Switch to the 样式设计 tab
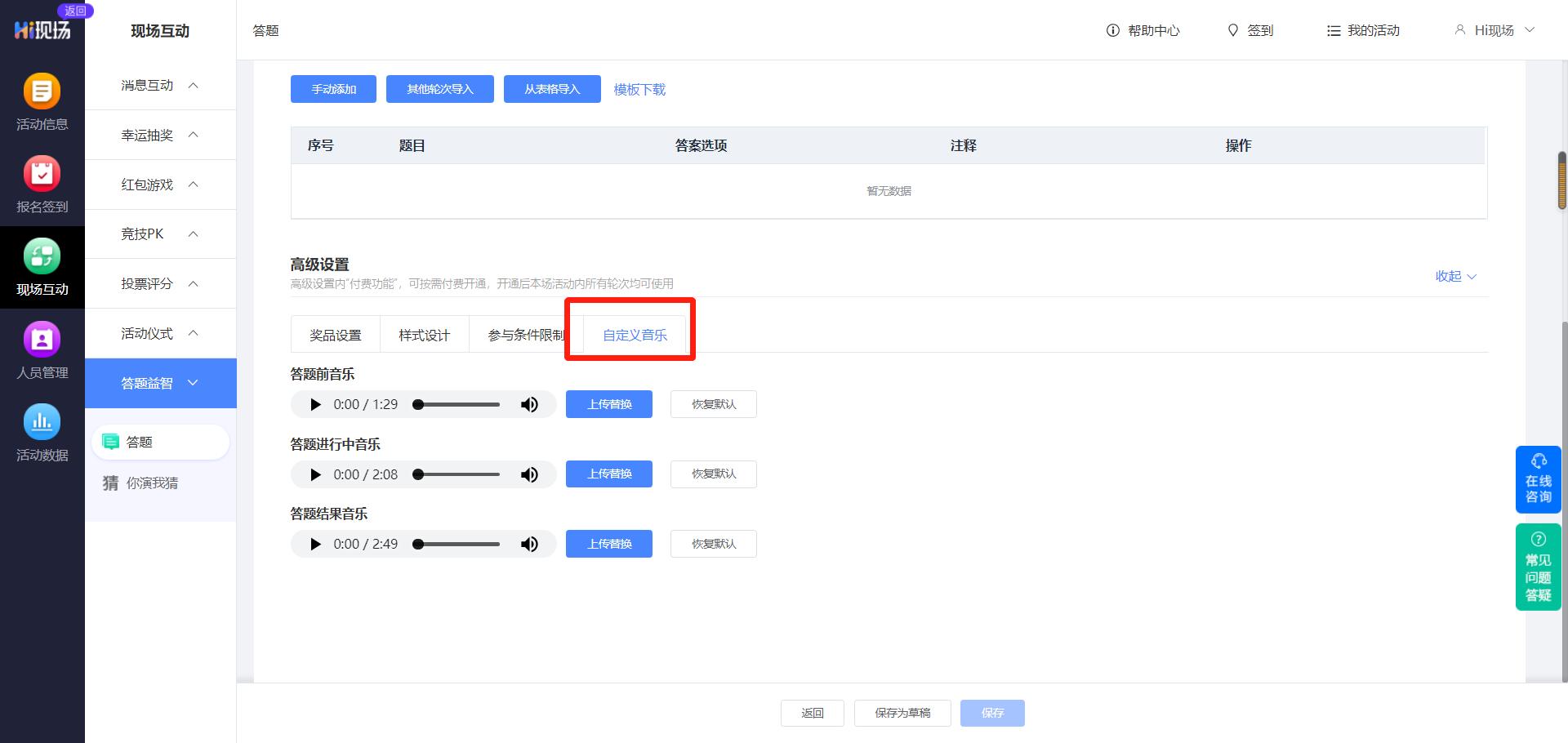1568x743 pixels. coord(424,334)
